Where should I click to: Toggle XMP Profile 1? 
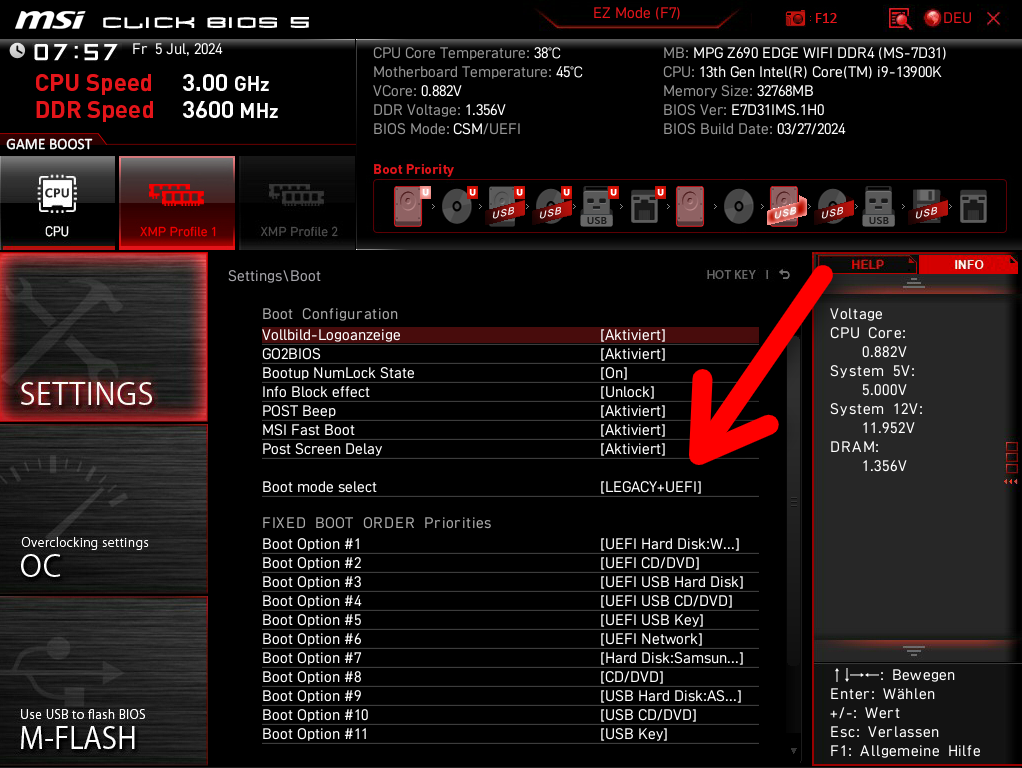tap(177, 203)
